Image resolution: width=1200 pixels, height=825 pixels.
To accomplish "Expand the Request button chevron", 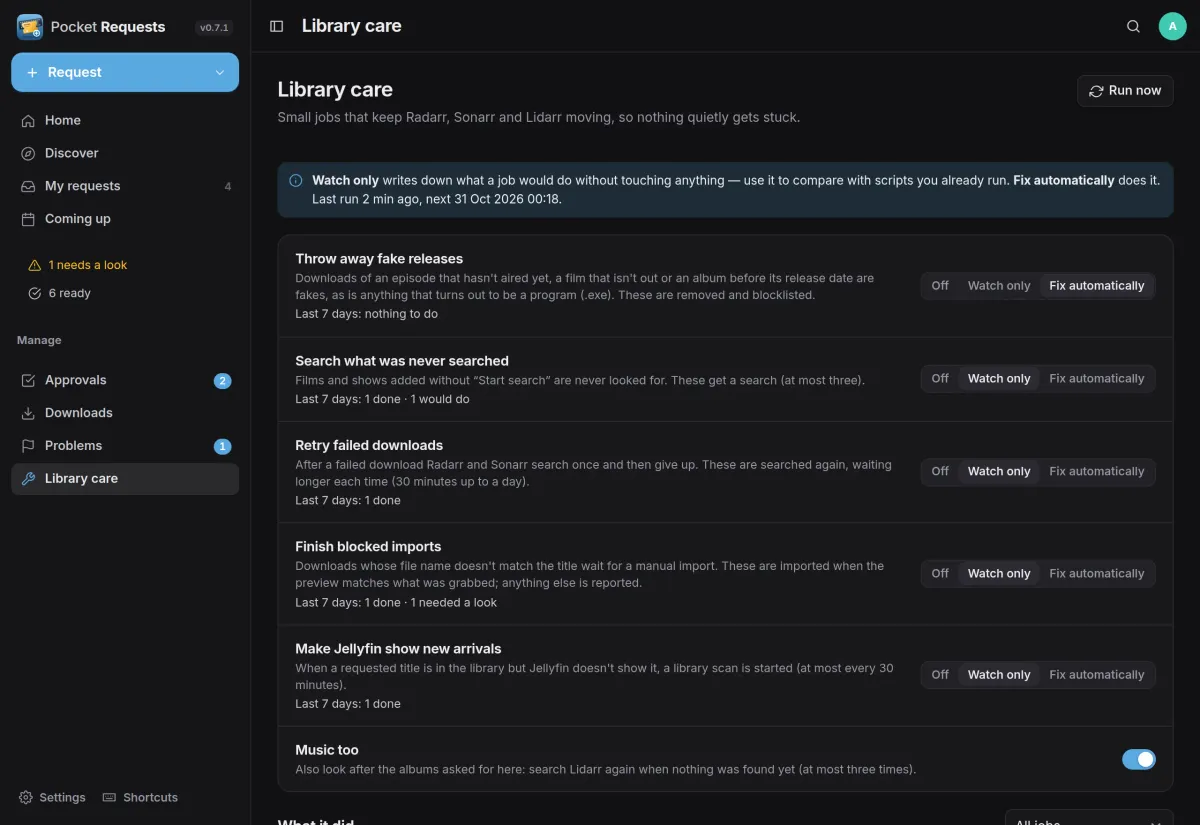I will (x=220, y=72).
